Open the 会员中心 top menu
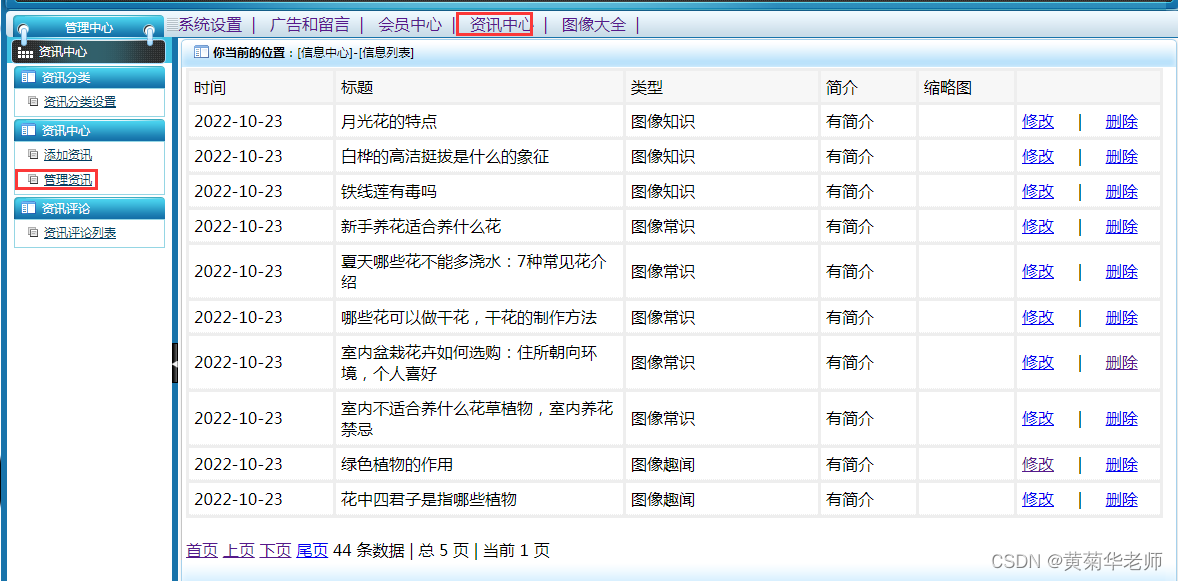Screen dimensions: 1178x581 [409, 25]
